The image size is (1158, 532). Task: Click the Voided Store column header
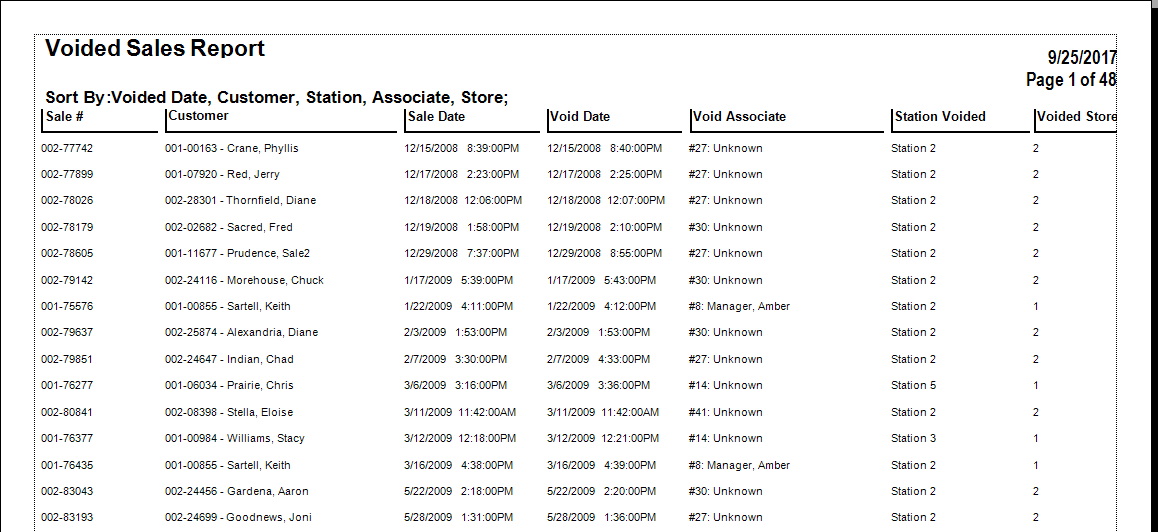point(1076,117)
